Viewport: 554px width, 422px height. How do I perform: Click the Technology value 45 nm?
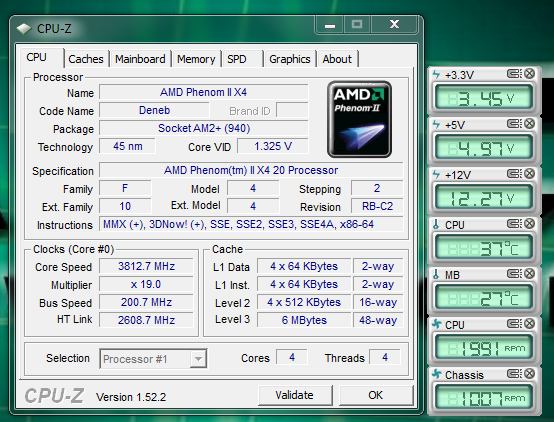tap(128, 146)
